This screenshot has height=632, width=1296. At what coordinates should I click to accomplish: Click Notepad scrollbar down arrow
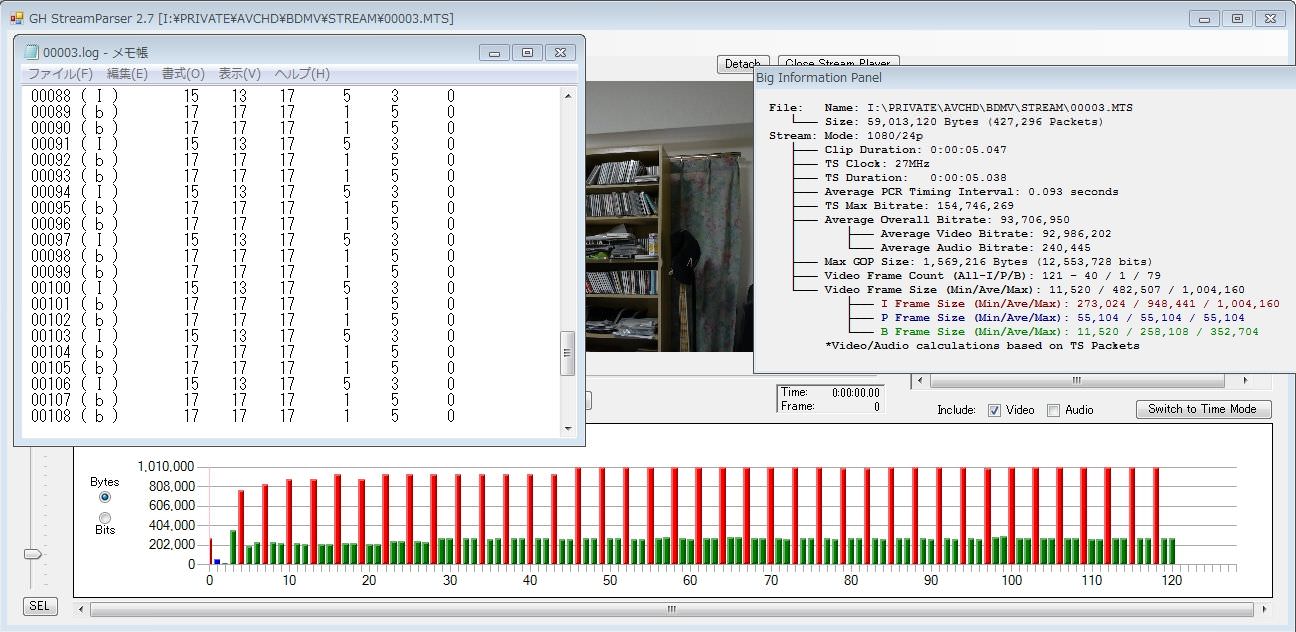point(568,429)
